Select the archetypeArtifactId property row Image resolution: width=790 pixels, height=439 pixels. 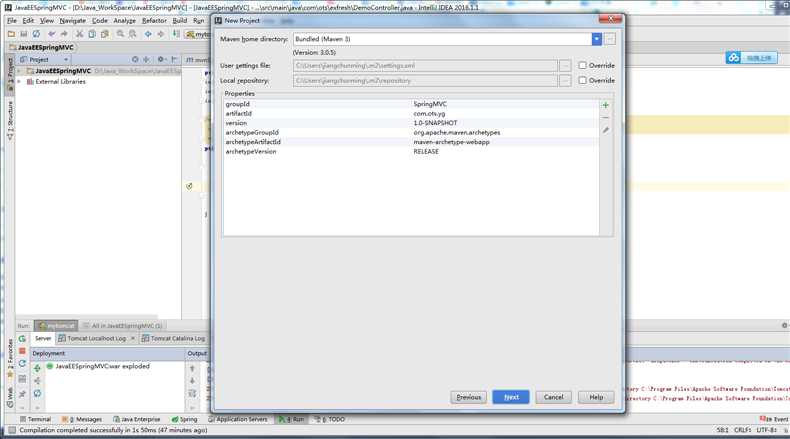click(411, 142)
